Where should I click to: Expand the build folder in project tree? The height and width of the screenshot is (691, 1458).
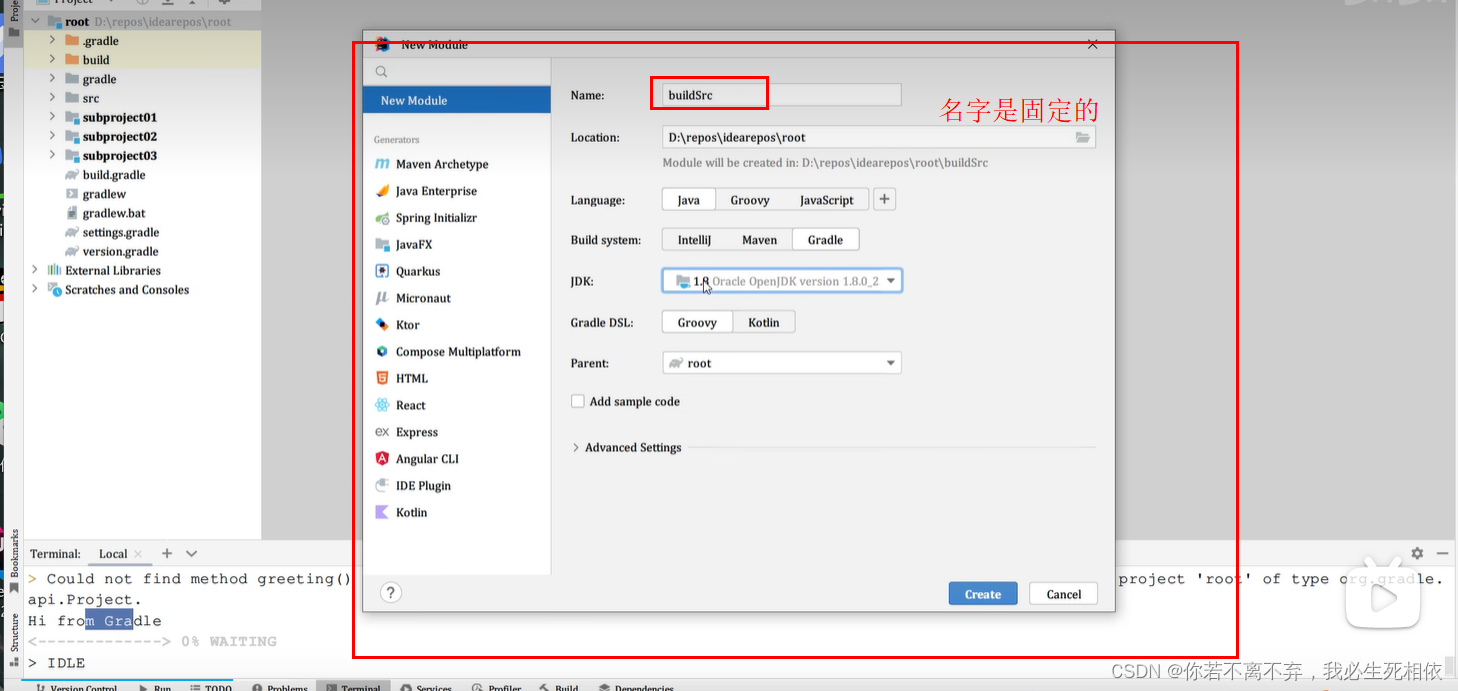click(53, 60)
